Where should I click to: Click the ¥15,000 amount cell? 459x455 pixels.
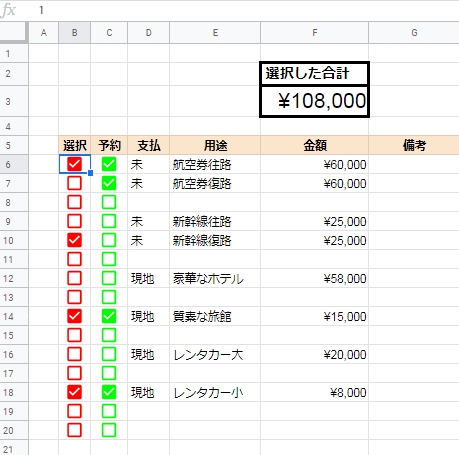tap(314, 316)
